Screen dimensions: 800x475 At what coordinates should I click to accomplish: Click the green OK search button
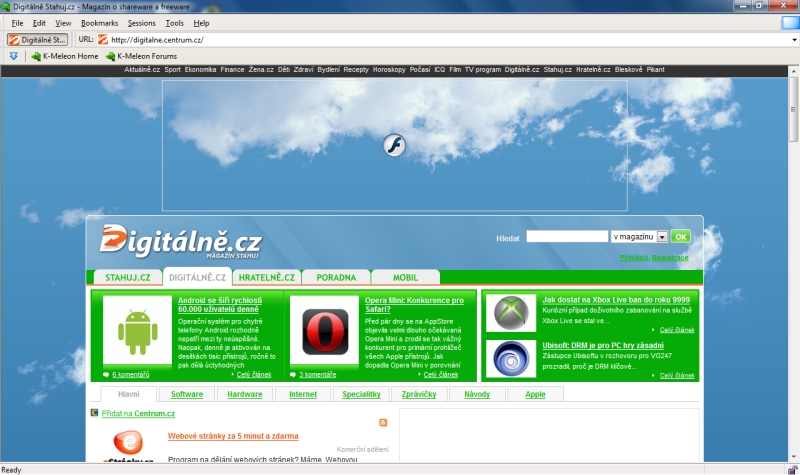[681, 237]
